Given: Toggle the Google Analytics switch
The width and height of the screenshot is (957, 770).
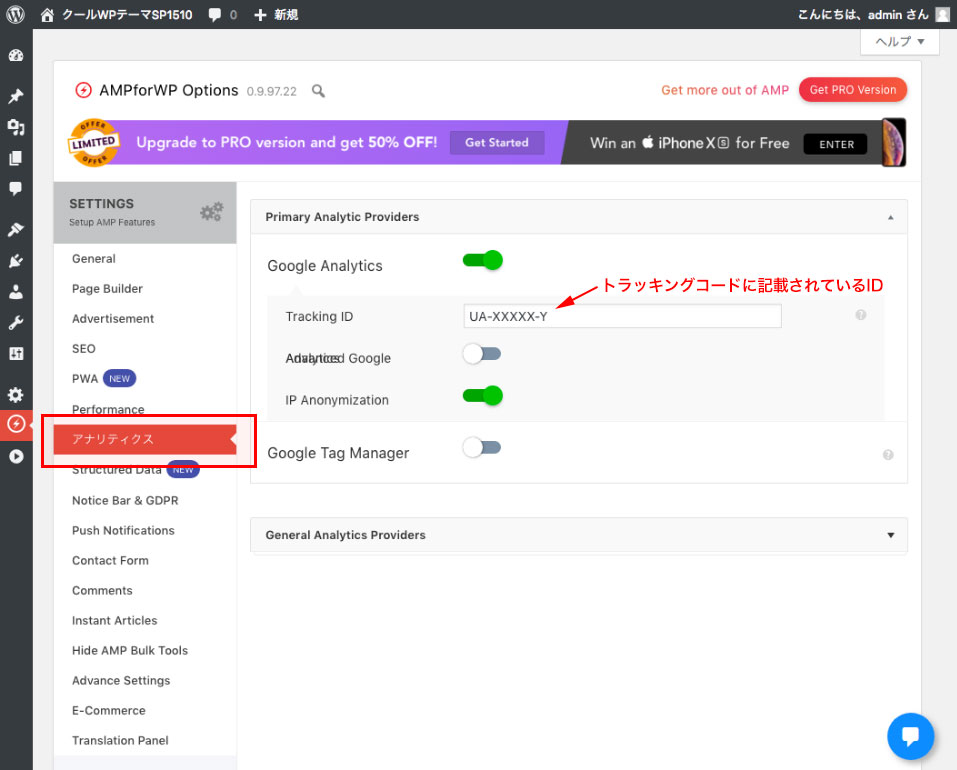Looking at the screenshot, I should (482, 261).
